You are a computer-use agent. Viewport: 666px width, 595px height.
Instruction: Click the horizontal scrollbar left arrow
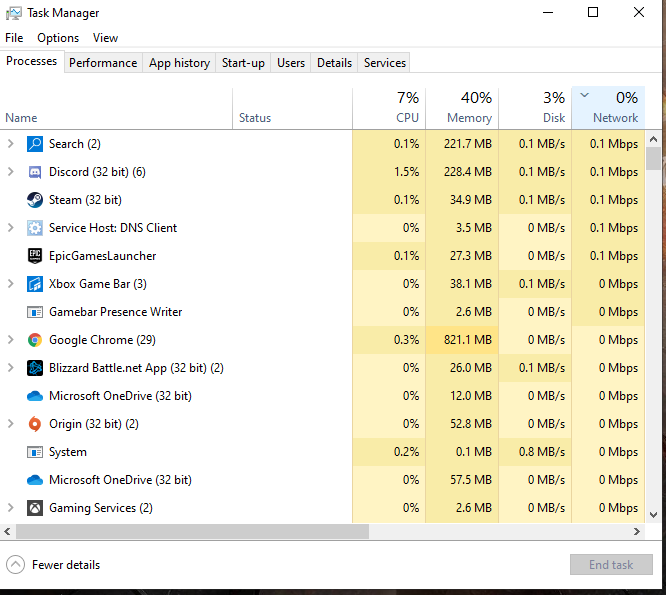pos(7,531)
